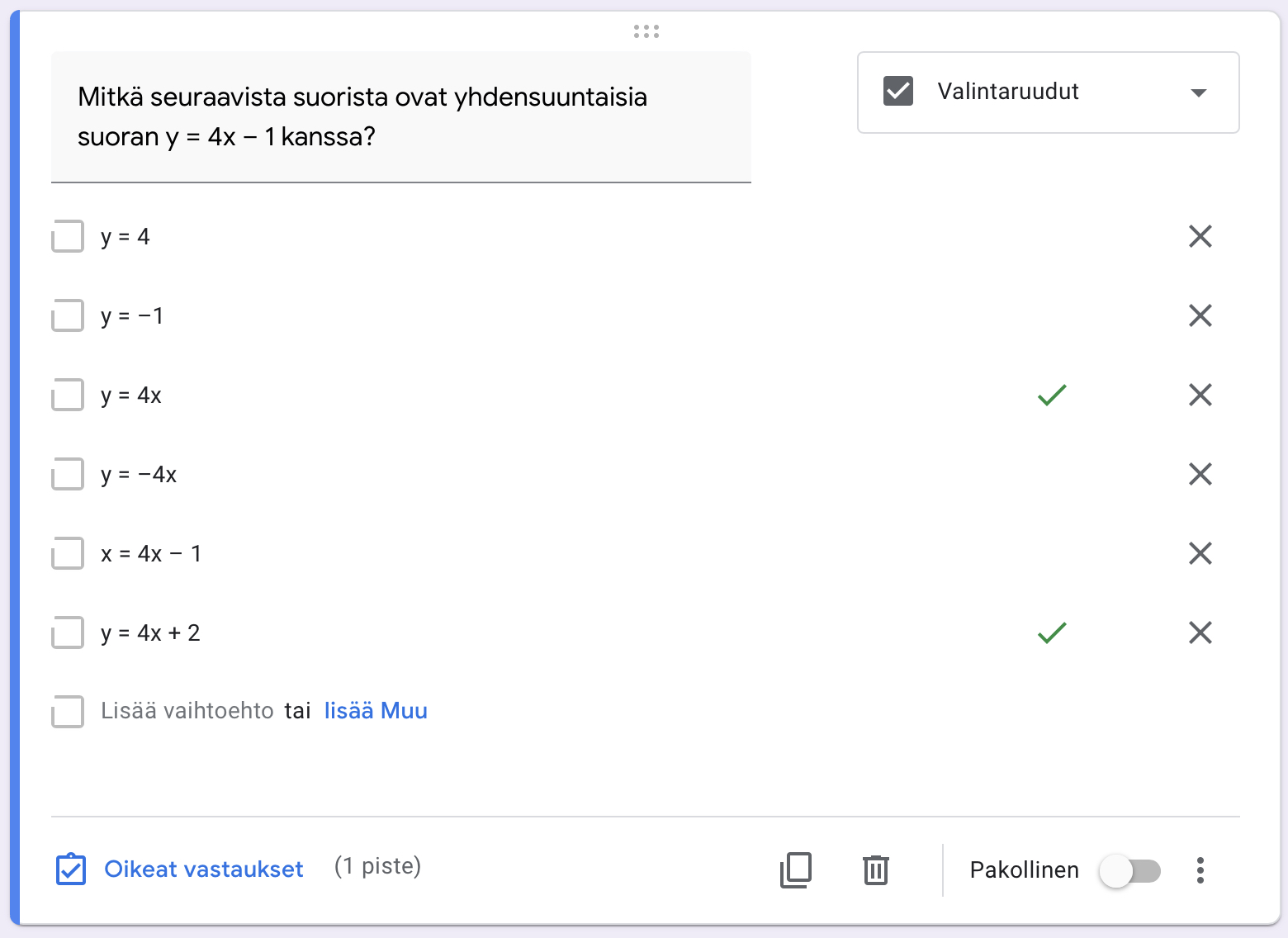This screenshot has height=938, width=1288.
Task: Check the box beside y = 4x + 2
Action: (x=68, y=632)
